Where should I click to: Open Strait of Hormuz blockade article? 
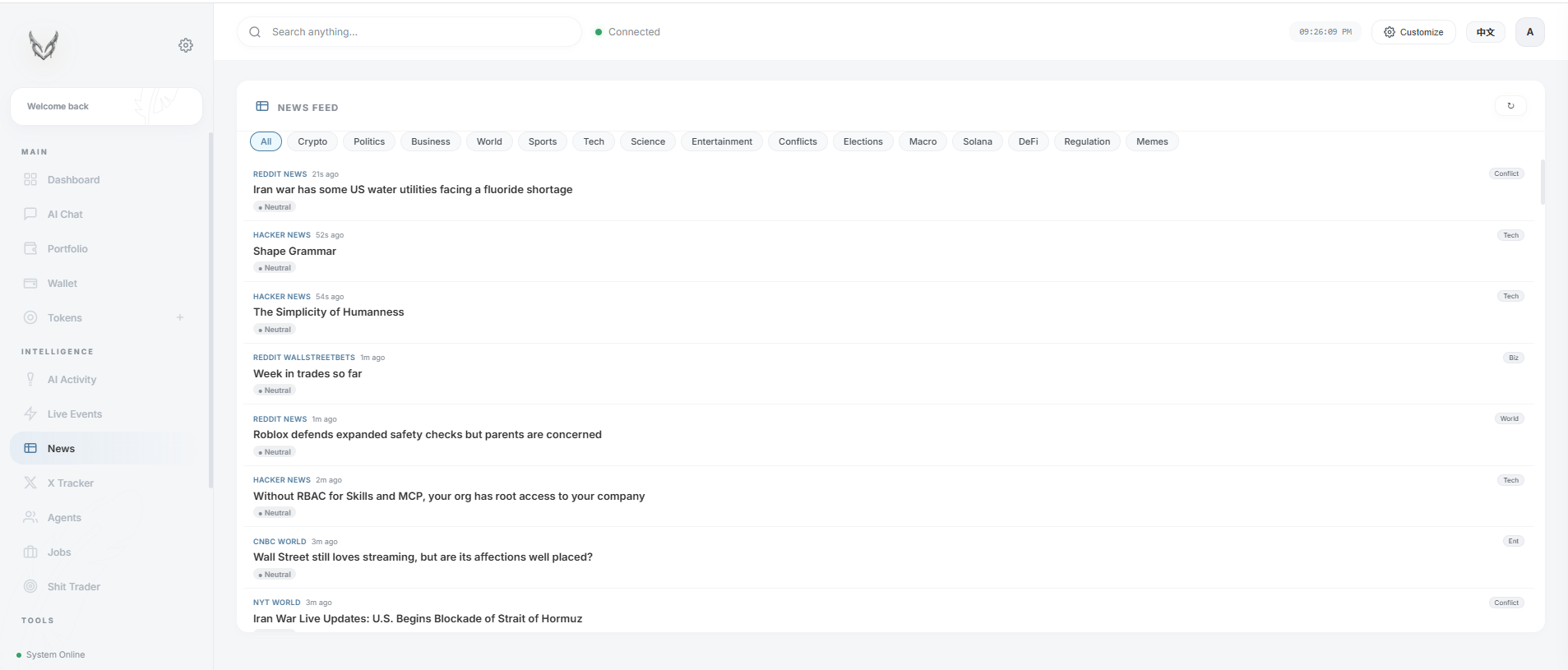pos(418,618)
